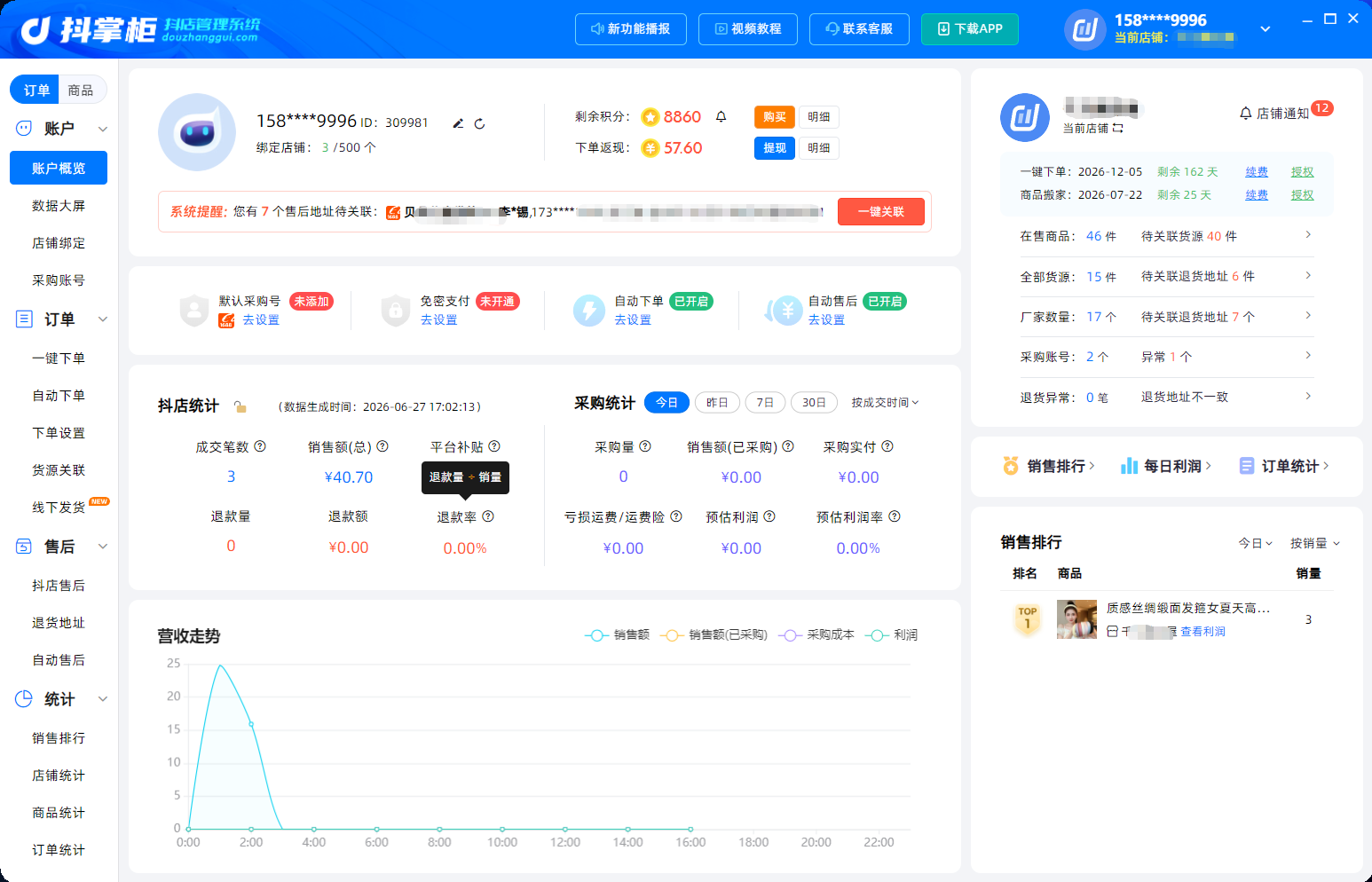This screenshot has height=882, width=1372.
Task: Click the help icon next to 亏损运费/运费险
Action: tap(676, 516)
